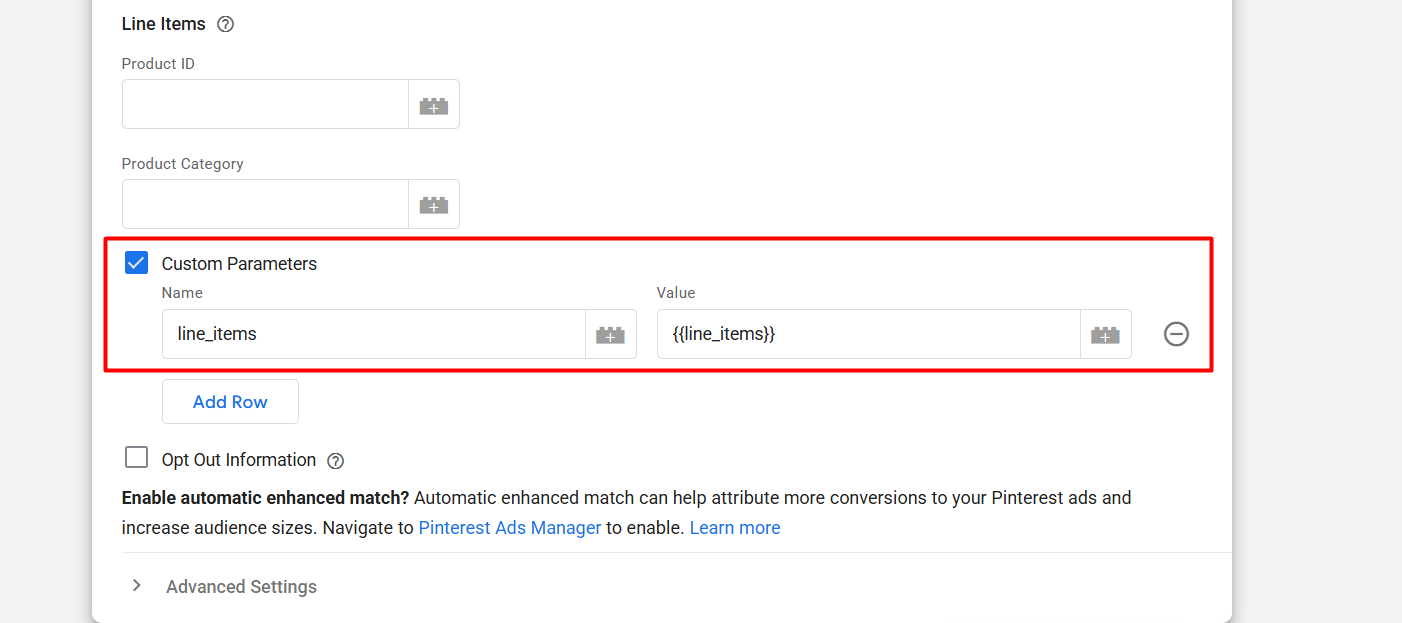Open variable picker beside the Name field
This screenshot has height=623, width=1402.
click(x=610, y=335)
